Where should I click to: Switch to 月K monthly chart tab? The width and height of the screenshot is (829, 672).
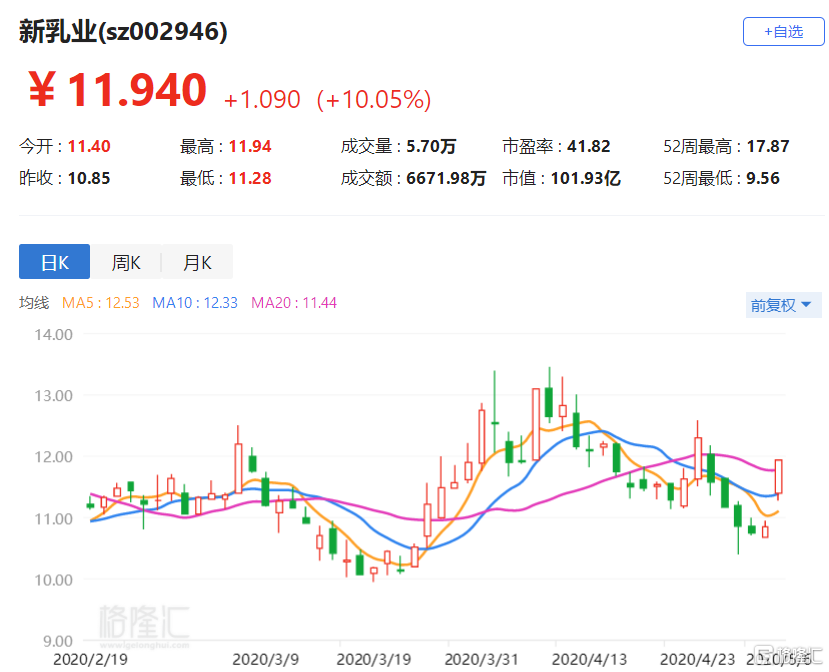point(197,262)
